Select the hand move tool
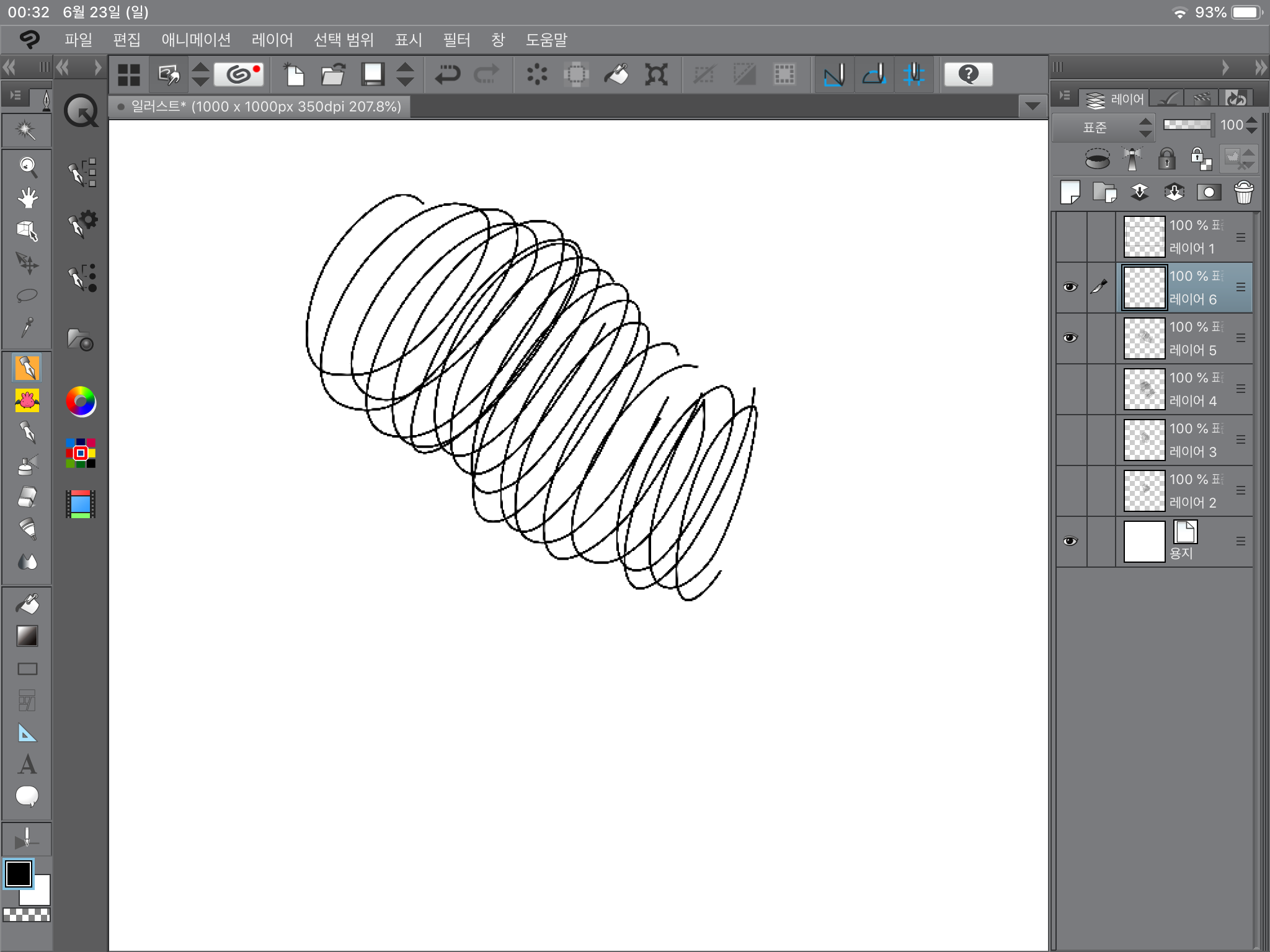 pos(27,198)
